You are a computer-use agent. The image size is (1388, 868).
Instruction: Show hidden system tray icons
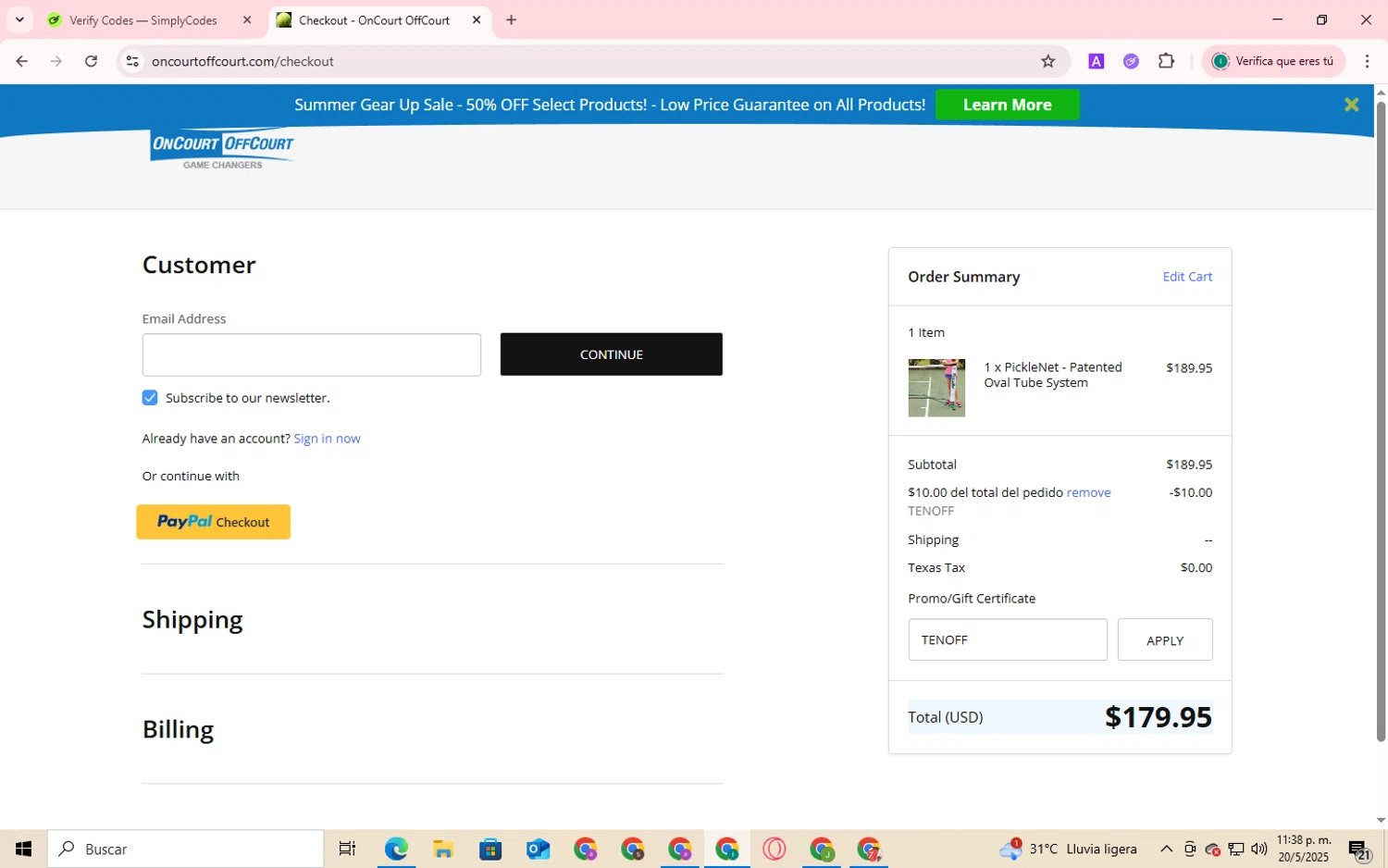[x=1166, y=849]
